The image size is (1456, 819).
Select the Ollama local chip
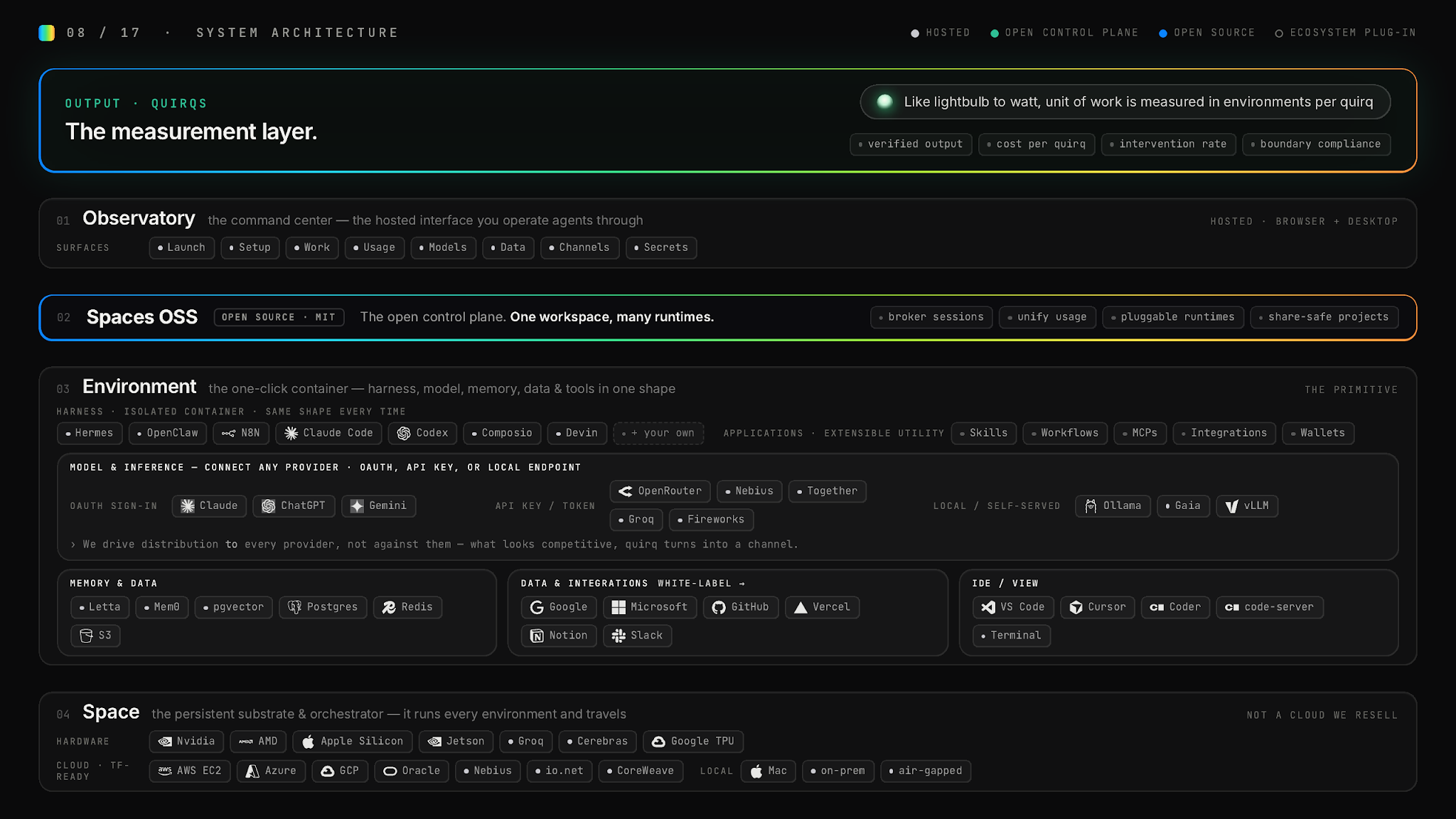pos(1113,505)
